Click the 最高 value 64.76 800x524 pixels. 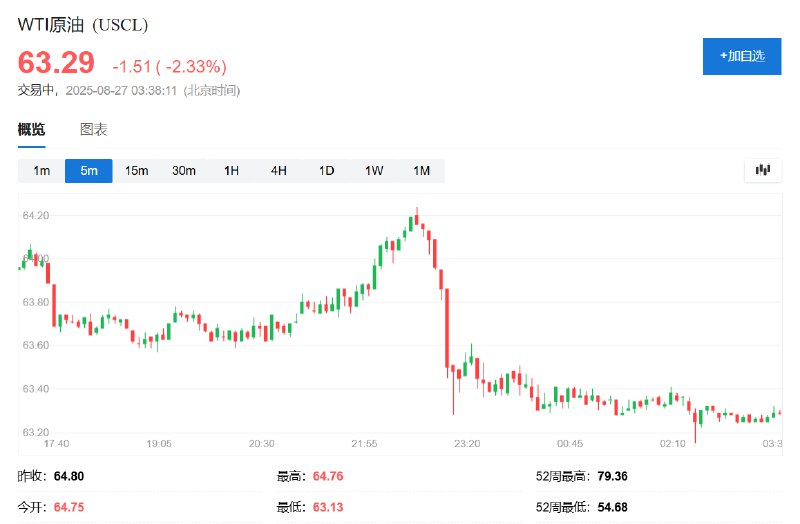(x=328, y=477)
